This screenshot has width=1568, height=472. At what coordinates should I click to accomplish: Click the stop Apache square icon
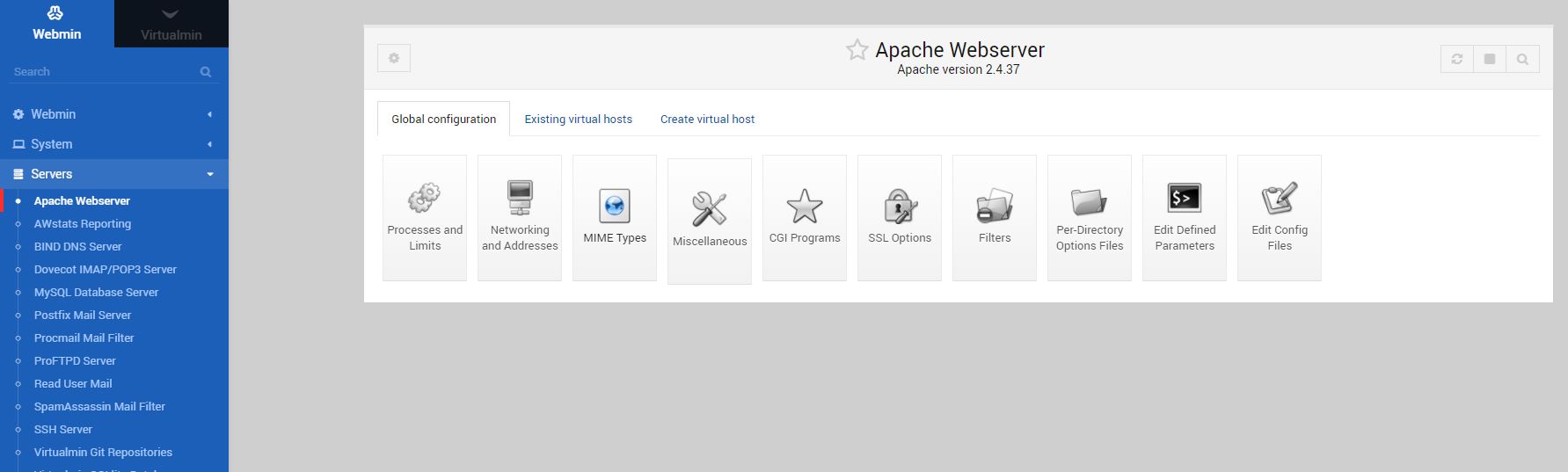1490,59
